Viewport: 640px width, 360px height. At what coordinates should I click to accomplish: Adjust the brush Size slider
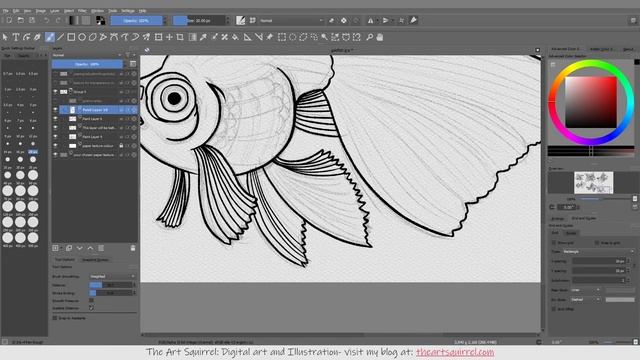[x=199, y=20]
